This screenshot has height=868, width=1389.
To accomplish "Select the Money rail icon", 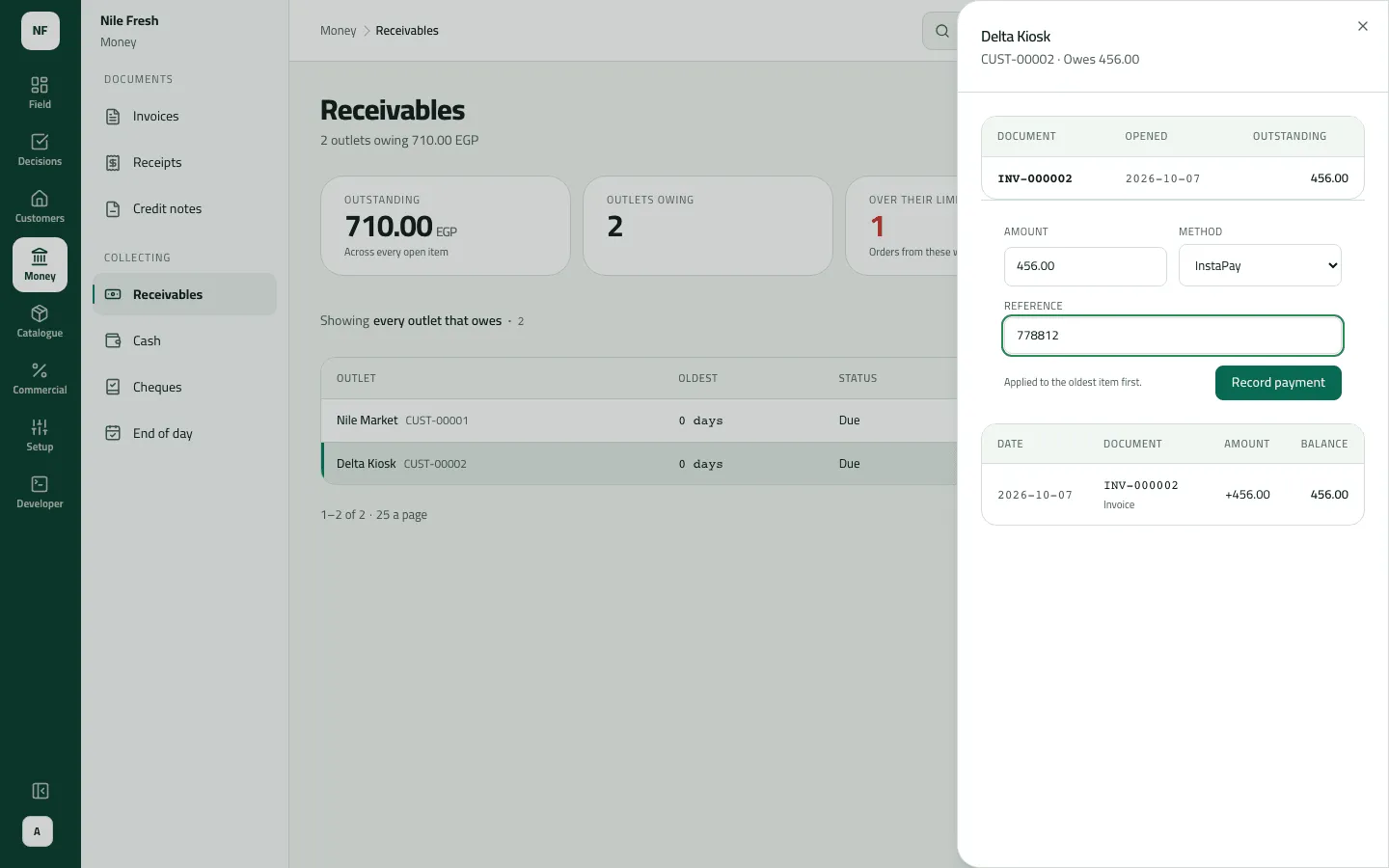I will tap(40, 264).
